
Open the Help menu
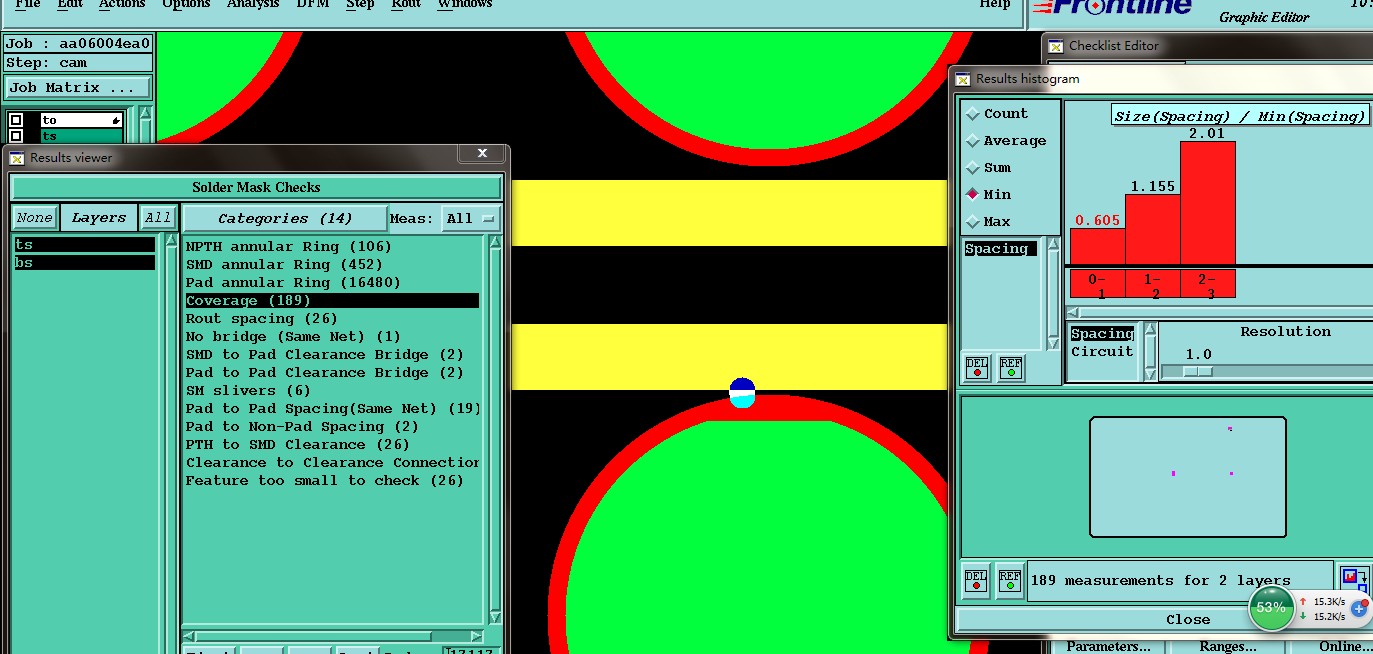click(994, 4)
